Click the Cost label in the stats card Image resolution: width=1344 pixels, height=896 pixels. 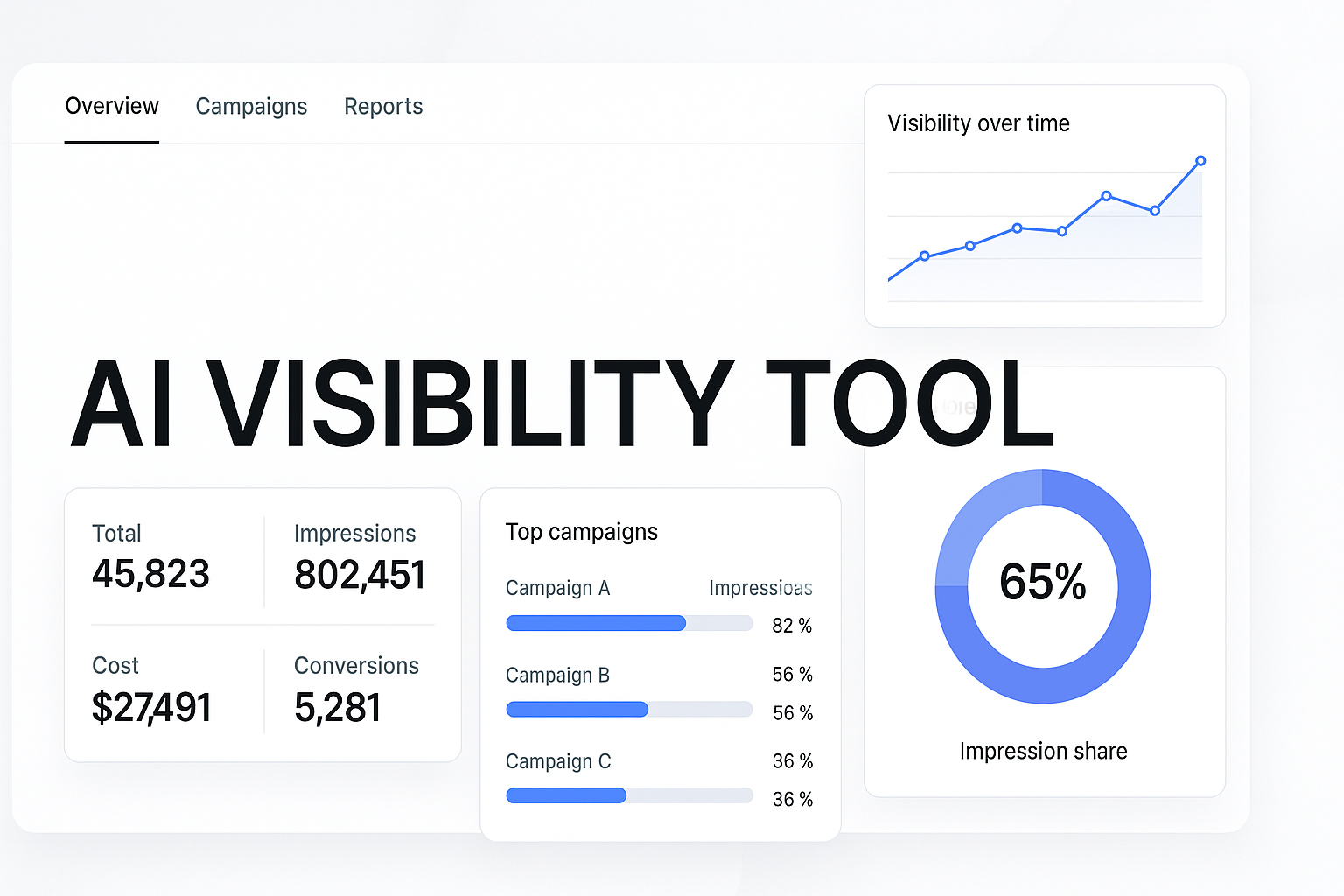point(115,666)
